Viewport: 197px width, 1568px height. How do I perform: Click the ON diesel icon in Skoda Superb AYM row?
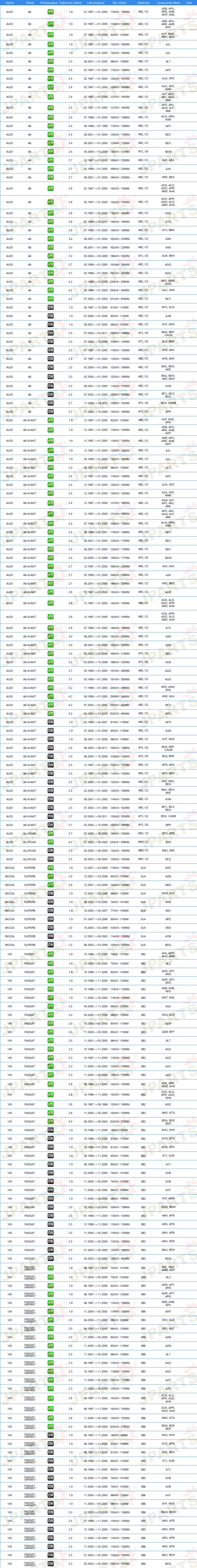(50, 936)
